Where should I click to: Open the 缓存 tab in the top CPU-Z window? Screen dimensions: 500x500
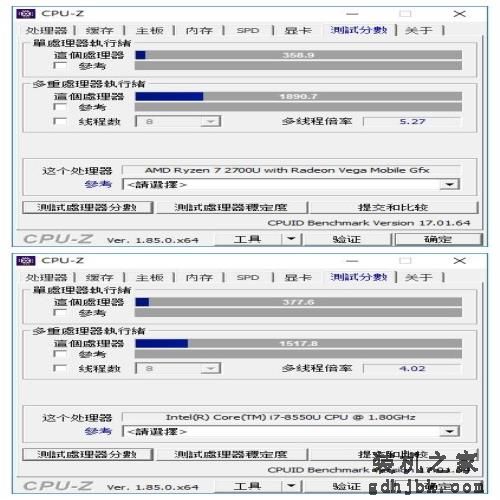[100, 30]
